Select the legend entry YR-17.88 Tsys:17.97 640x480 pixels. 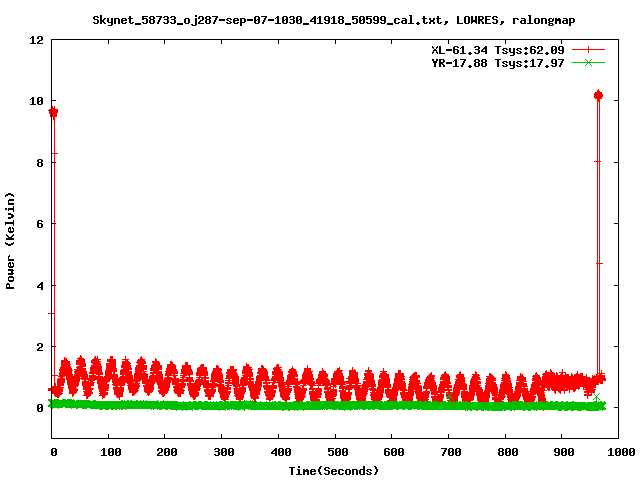tap(498, 63)
